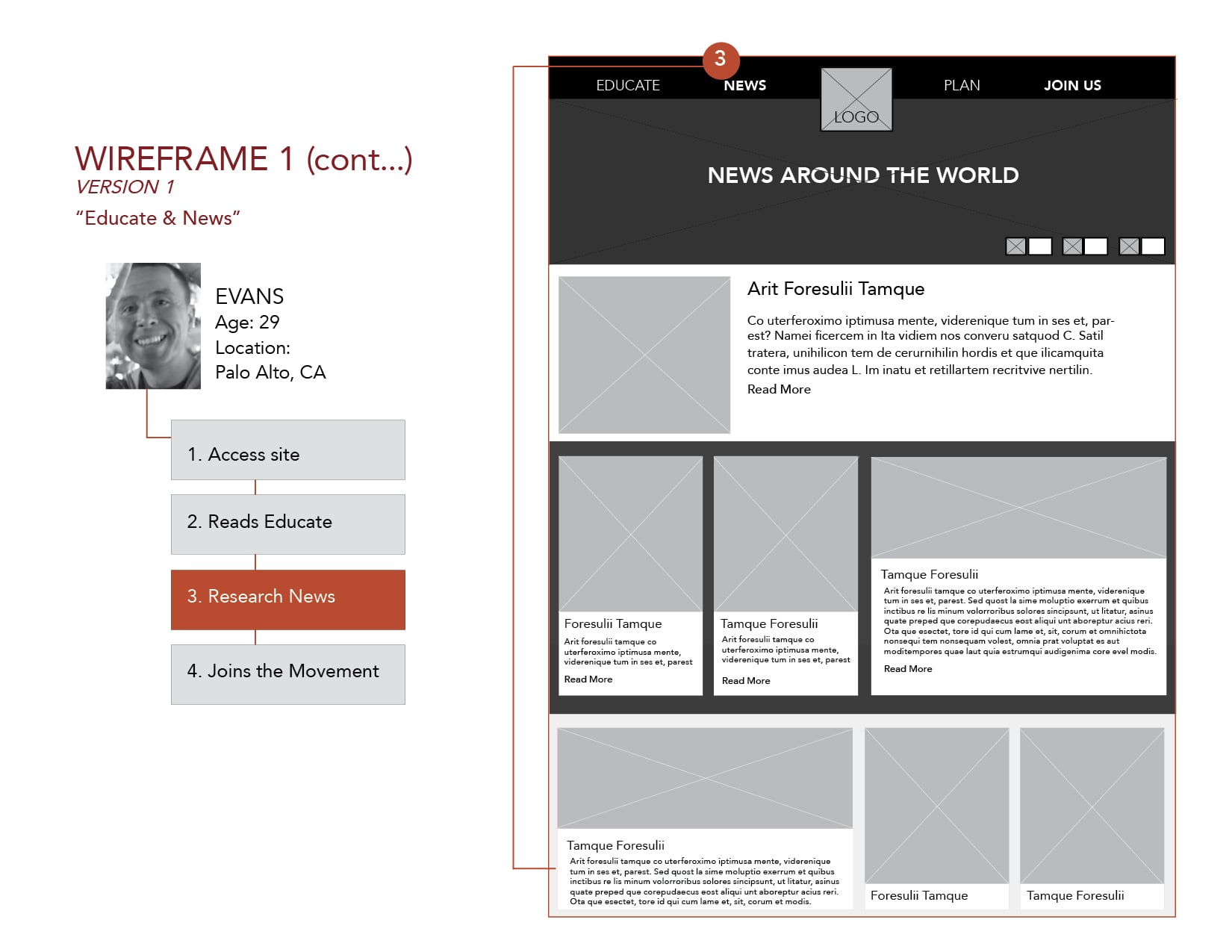This screenshot has width=1232, height=952.
Task: Click Read More in Foresulii Tamque dark-section card
Action: click(x=588, y=679)
